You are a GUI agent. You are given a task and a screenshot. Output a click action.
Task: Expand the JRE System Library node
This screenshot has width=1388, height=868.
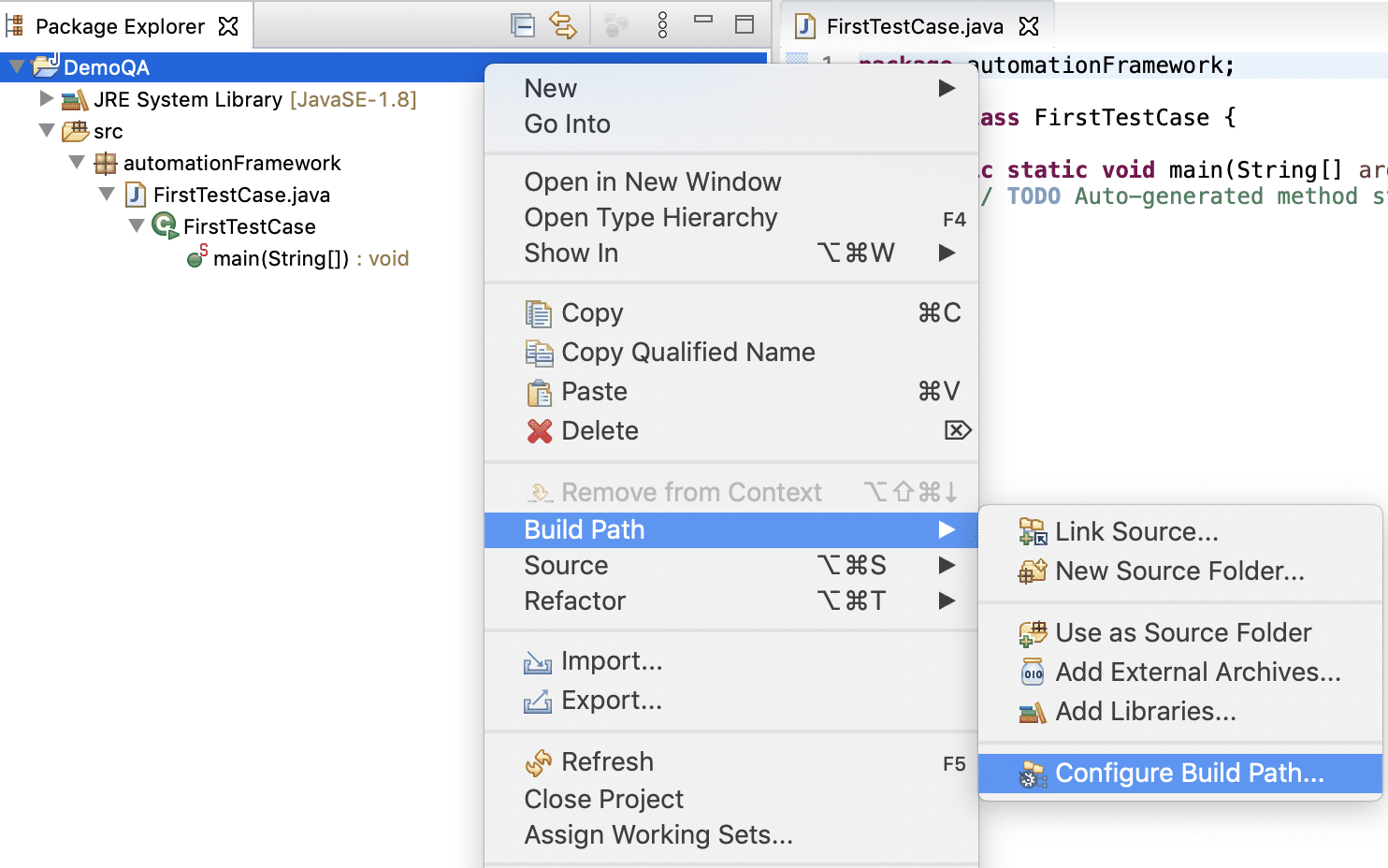[46, 98]
